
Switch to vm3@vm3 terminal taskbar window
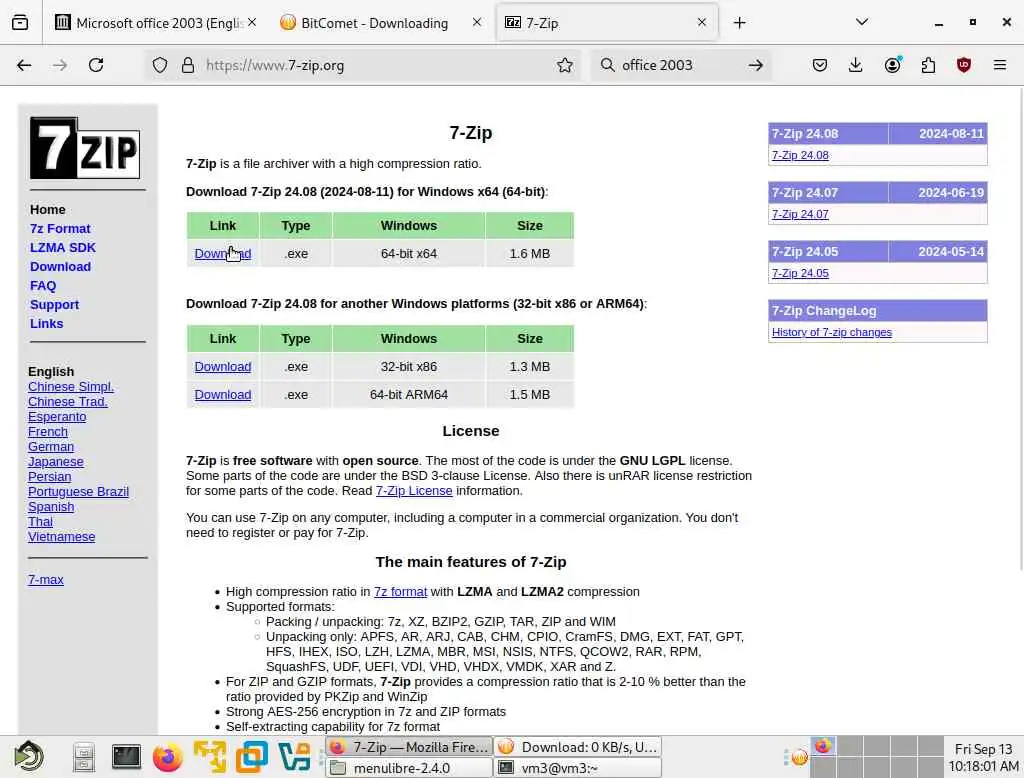click(579, 768)
